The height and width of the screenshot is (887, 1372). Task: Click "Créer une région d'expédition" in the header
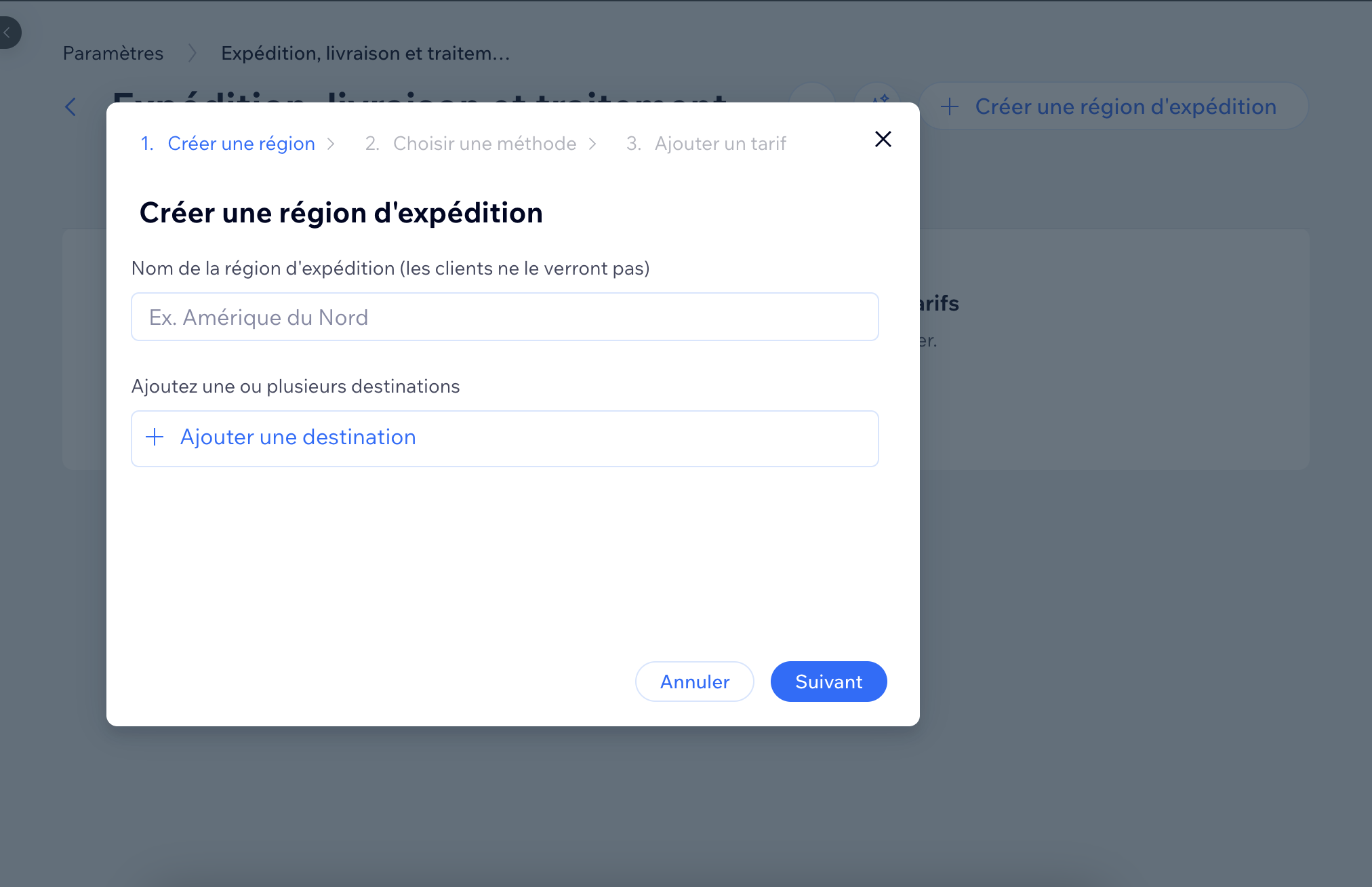(1125, 106)
